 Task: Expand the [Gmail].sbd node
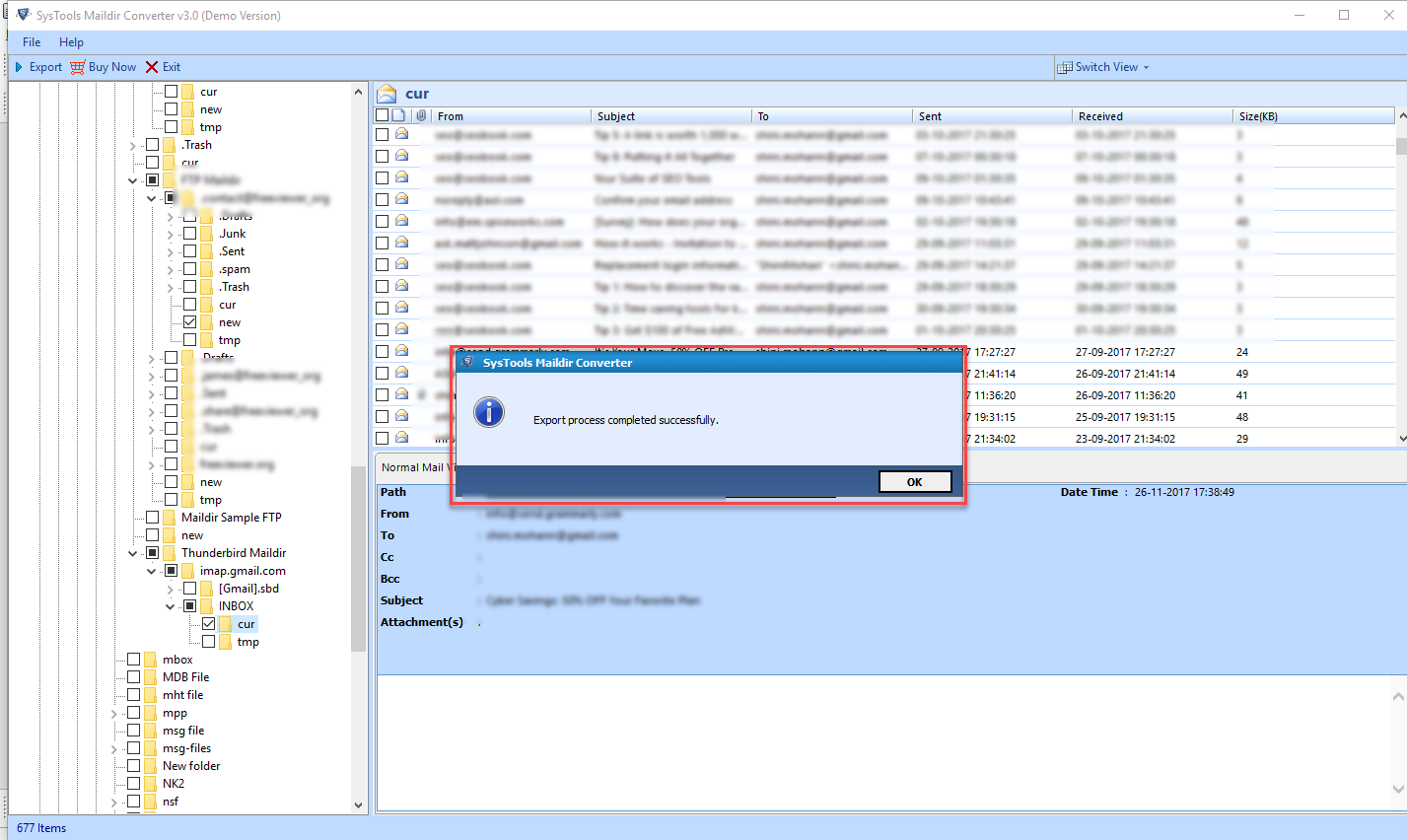click(x=171, y=590)
